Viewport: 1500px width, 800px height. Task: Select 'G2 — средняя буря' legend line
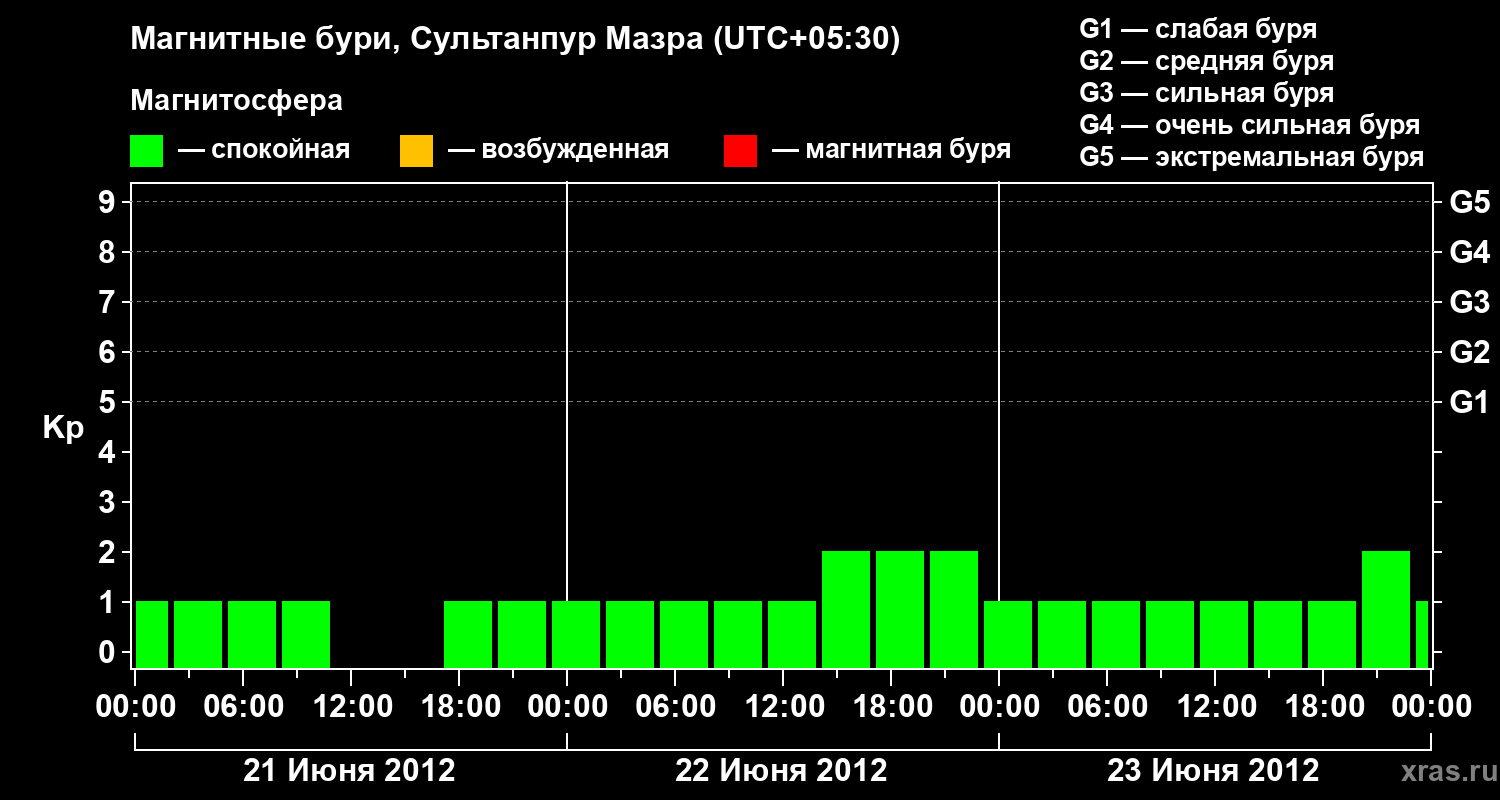pyautogui.click(x=1207, y=61)
